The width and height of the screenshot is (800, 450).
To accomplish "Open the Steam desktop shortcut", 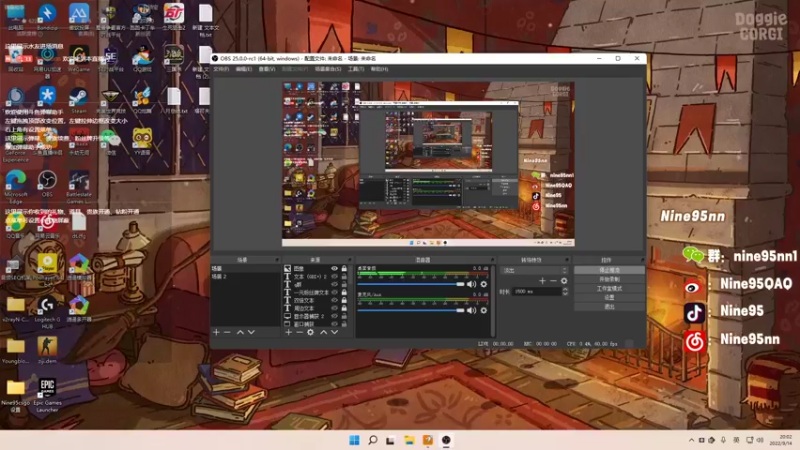I will tap(79, 100).
